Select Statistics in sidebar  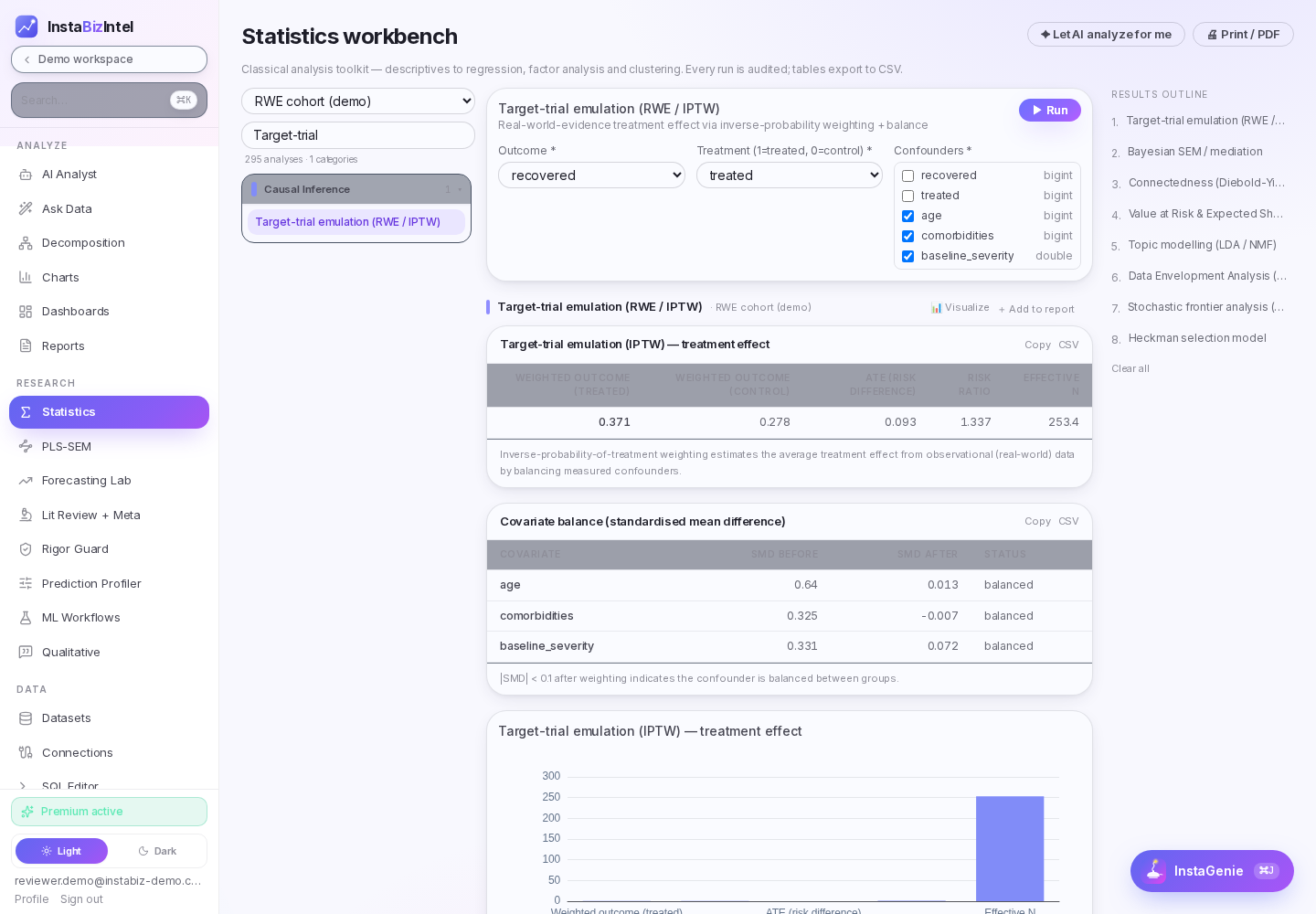tap(109, 412)
